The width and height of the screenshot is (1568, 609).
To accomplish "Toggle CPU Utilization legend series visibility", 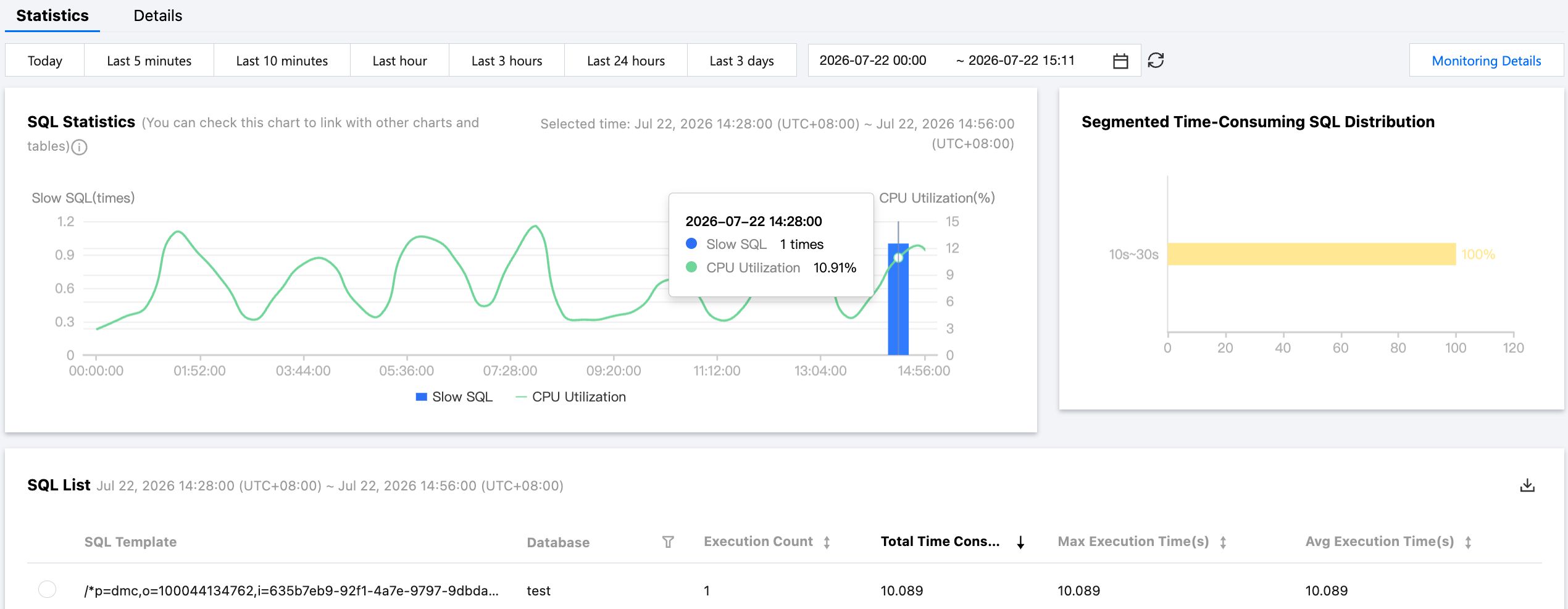I will [x=571, y=397].
